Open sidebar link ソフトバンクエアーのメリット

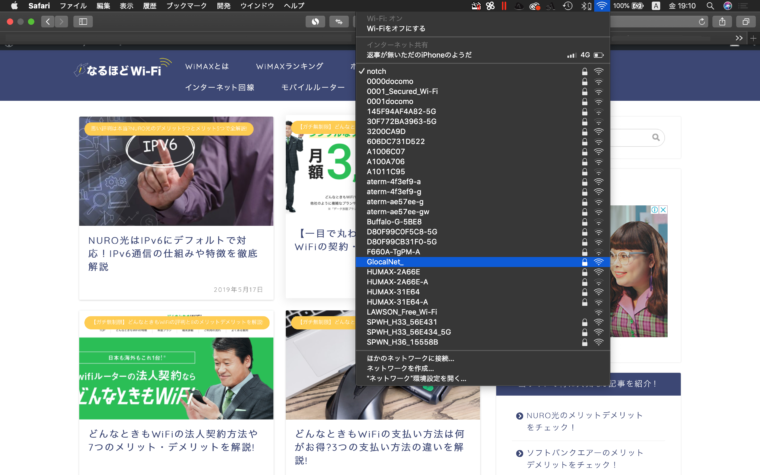coord(585,459)
